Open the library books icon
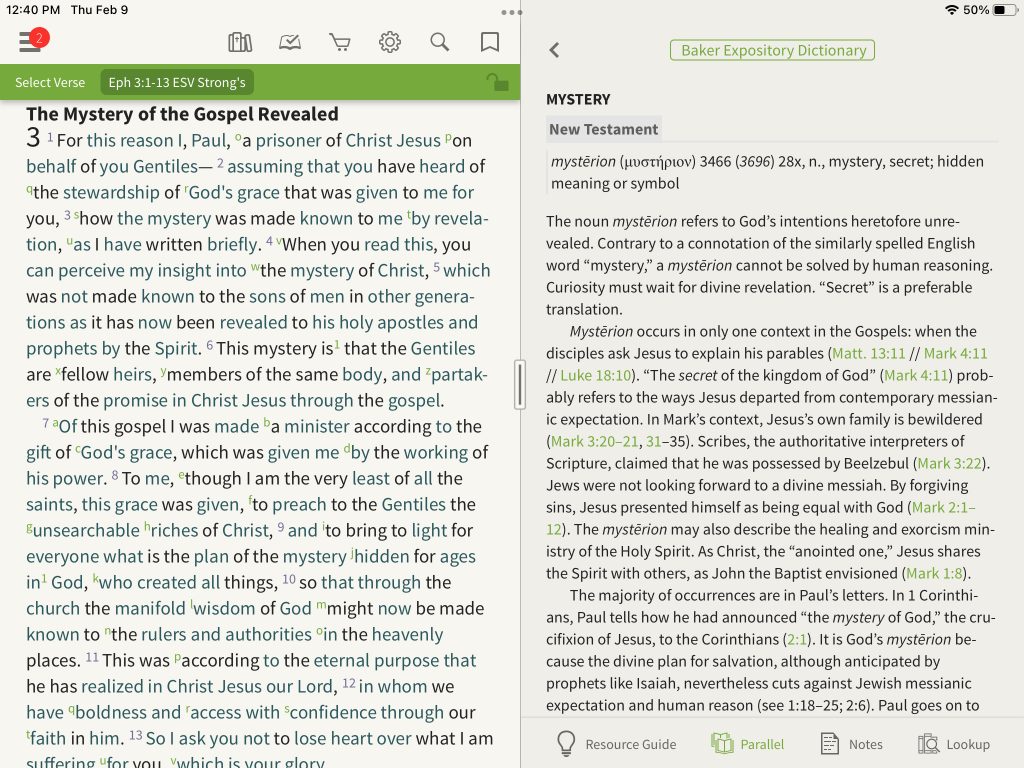Screen dimensions: 1024x768 tap(240, 42)
